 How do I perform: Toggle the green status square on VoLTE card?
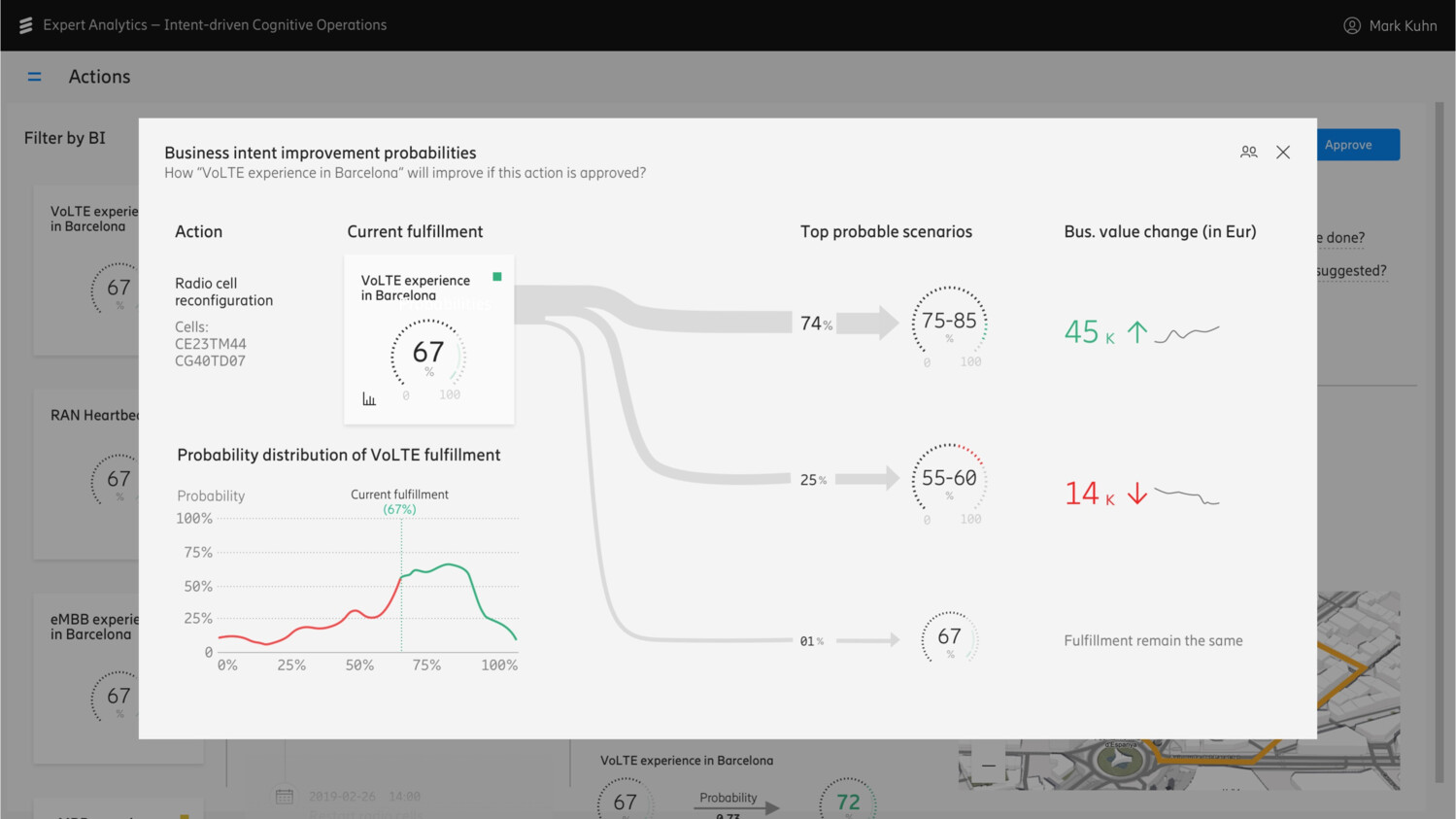[x=496, y=276]
